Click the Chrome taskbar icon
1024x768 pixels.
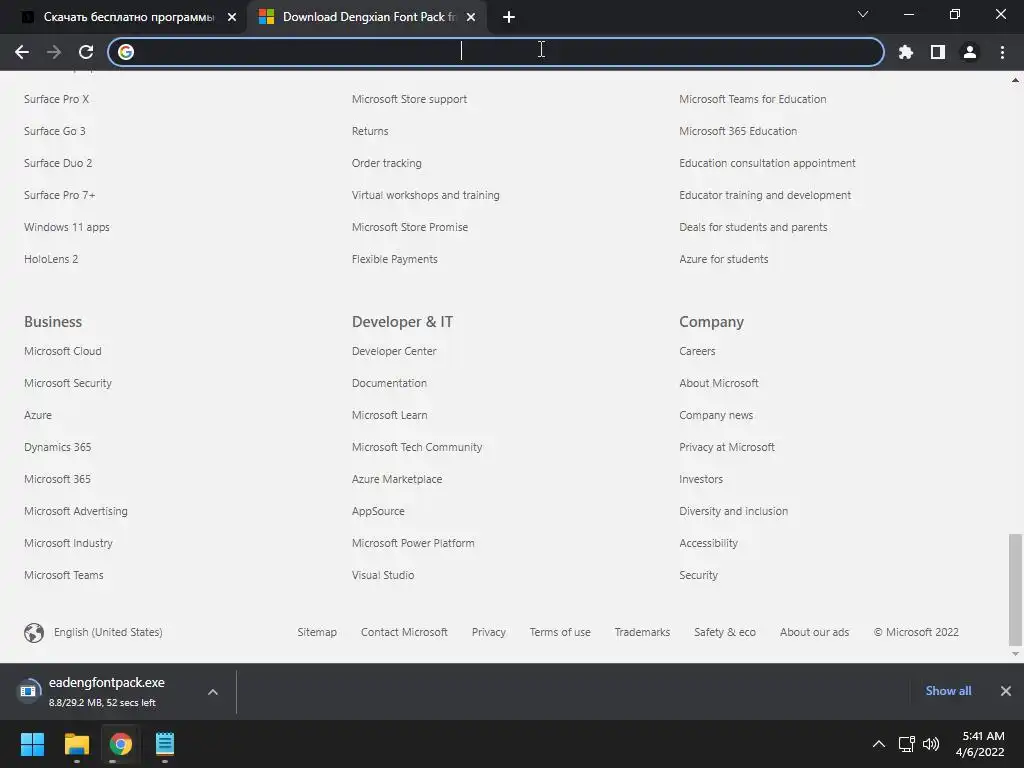click(x=120, y=744)
